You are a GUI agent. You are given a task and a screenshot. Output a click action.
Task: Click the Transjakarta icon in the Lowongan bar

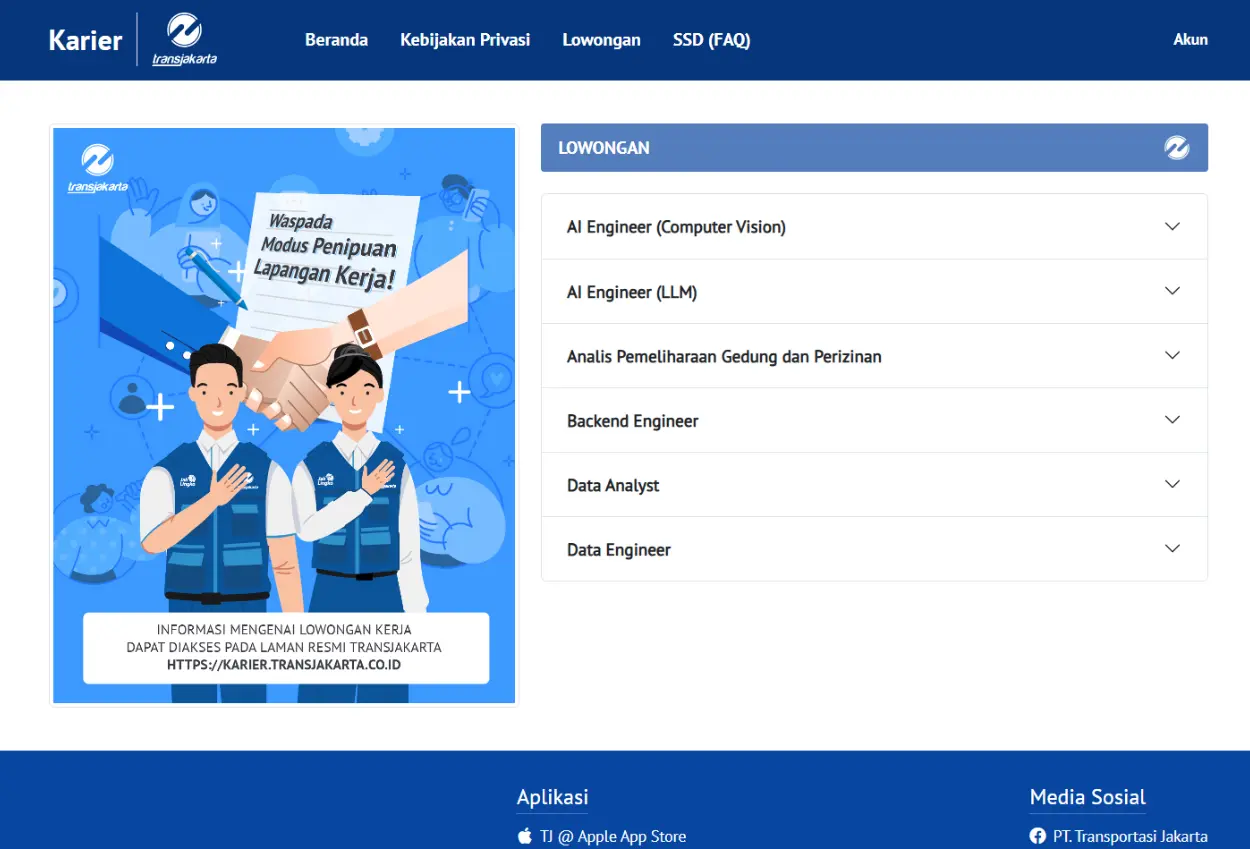click(x=1177, y=148)
